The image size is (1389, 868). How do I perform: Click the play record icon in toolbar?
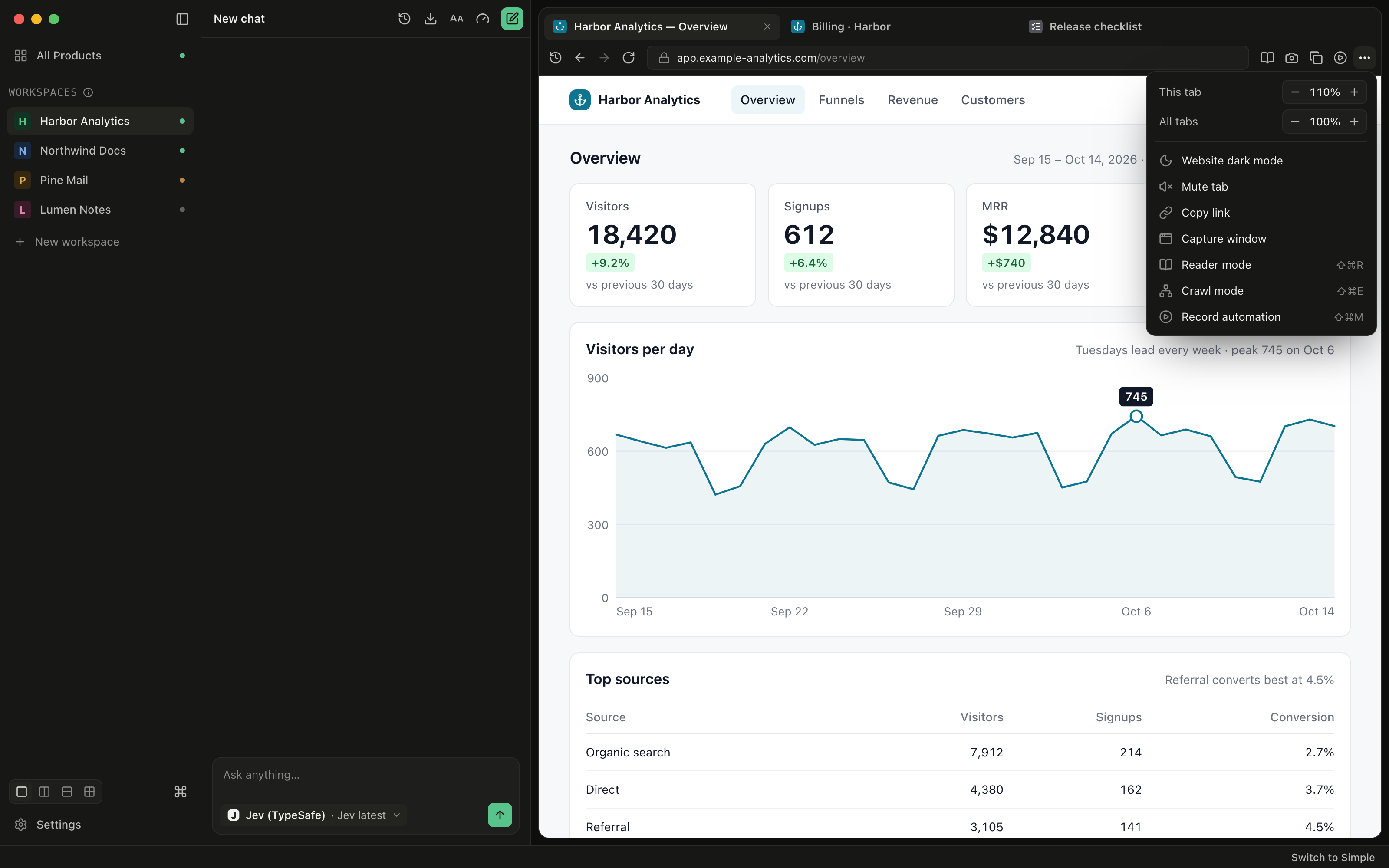point(1340,58)
